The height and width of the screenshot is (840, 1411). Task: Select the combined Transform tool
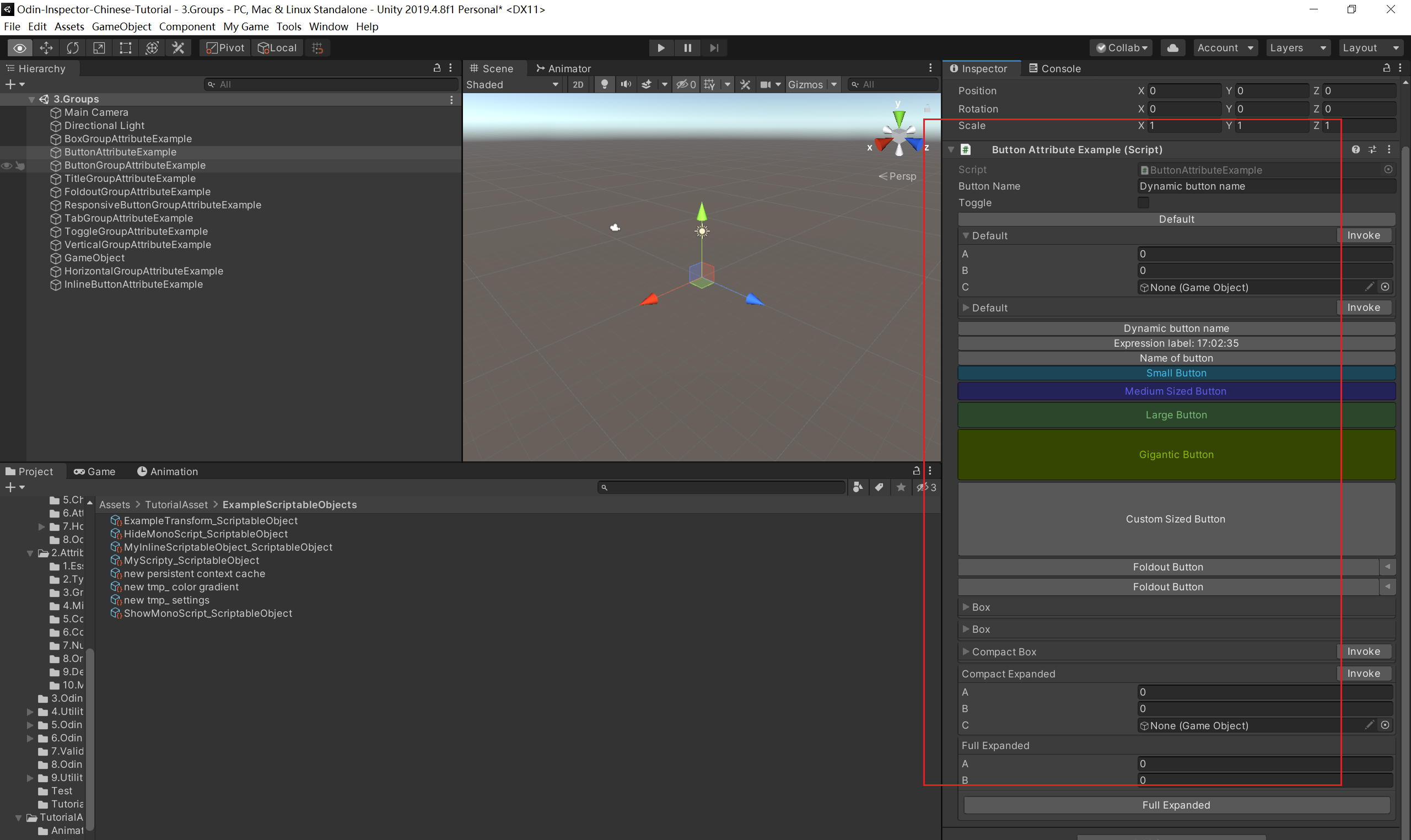pos(152,48)
